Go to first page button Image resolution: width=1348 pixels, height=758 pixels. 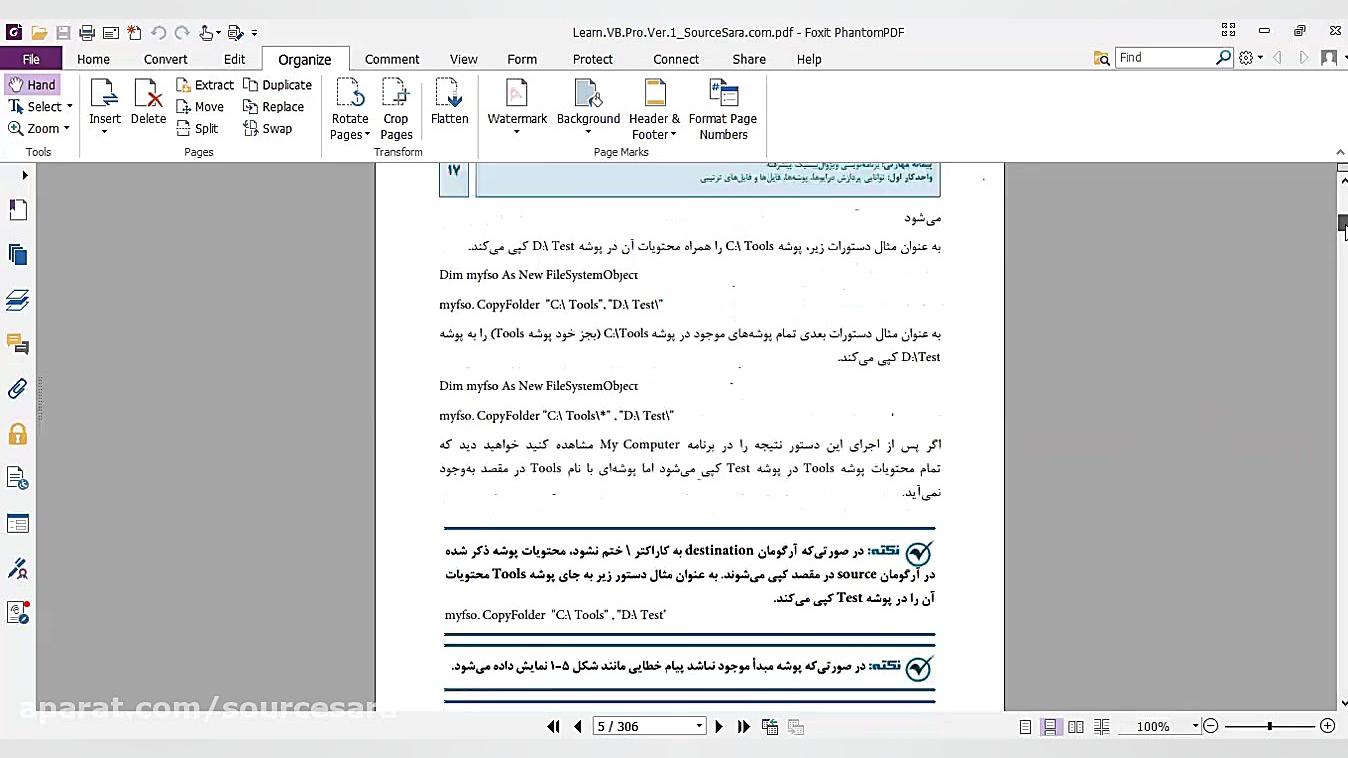point(553,727)
